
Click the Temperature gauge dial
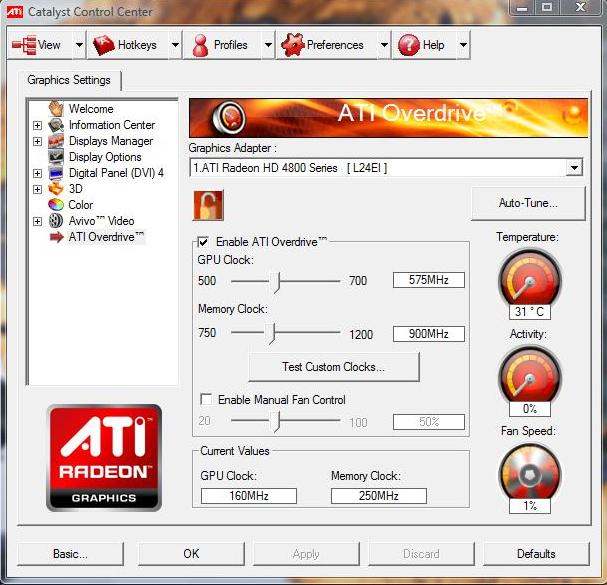click(x=529, y=278)
